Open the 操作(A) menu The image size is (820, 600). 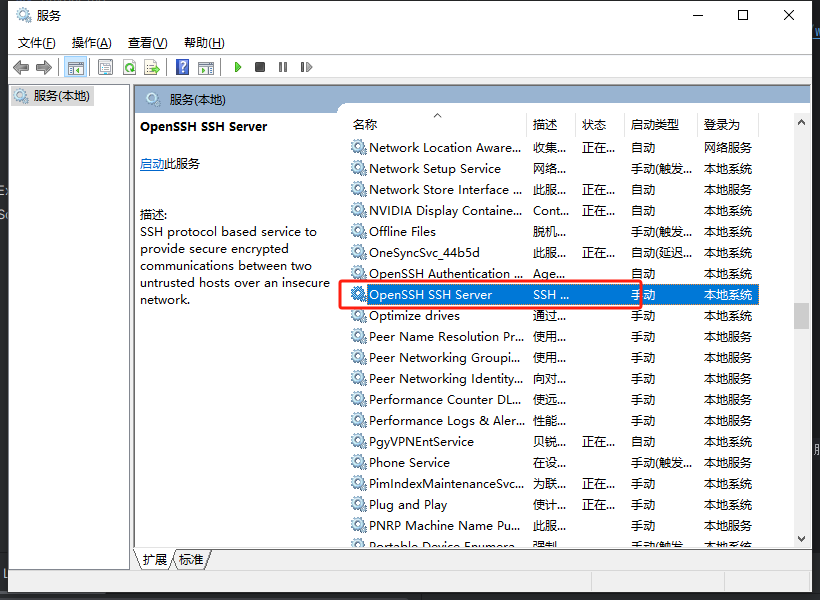pyautogui.click(x=91, y=42)
